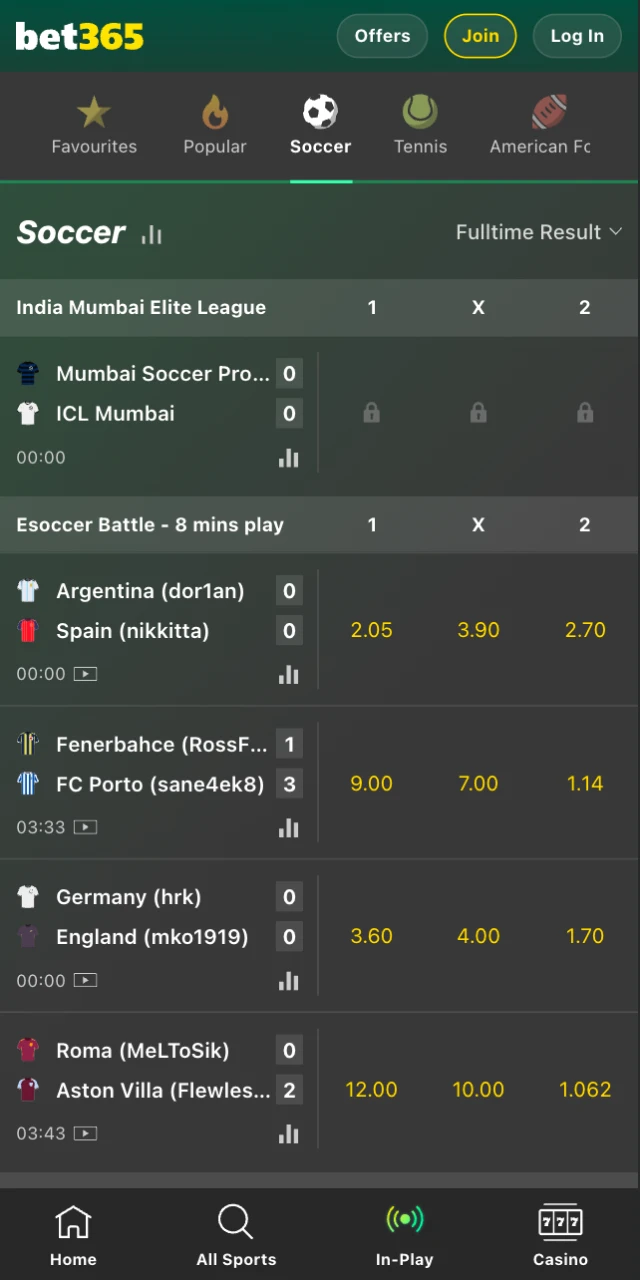This screenshot has height=1280, width=640.
Task: Open match stats for Argentina versus Spain
Action: click(x=289, y=675)
